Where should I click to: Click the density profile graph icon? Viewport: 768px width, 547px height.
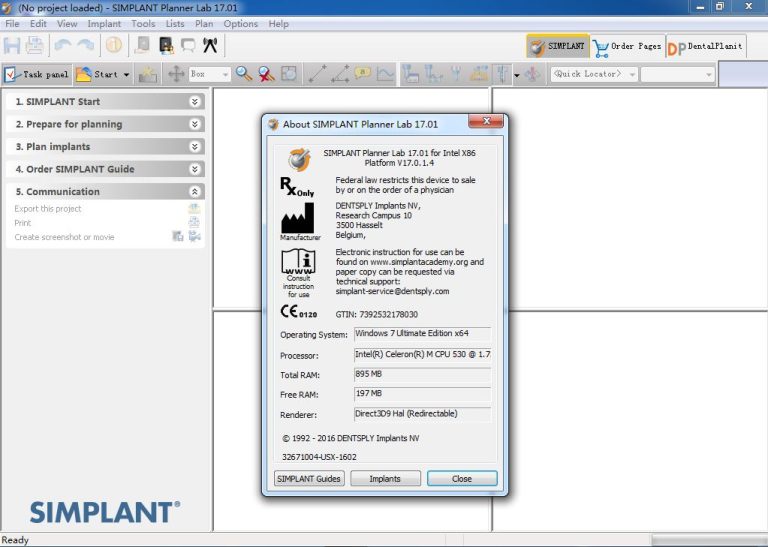pos(385,74)
